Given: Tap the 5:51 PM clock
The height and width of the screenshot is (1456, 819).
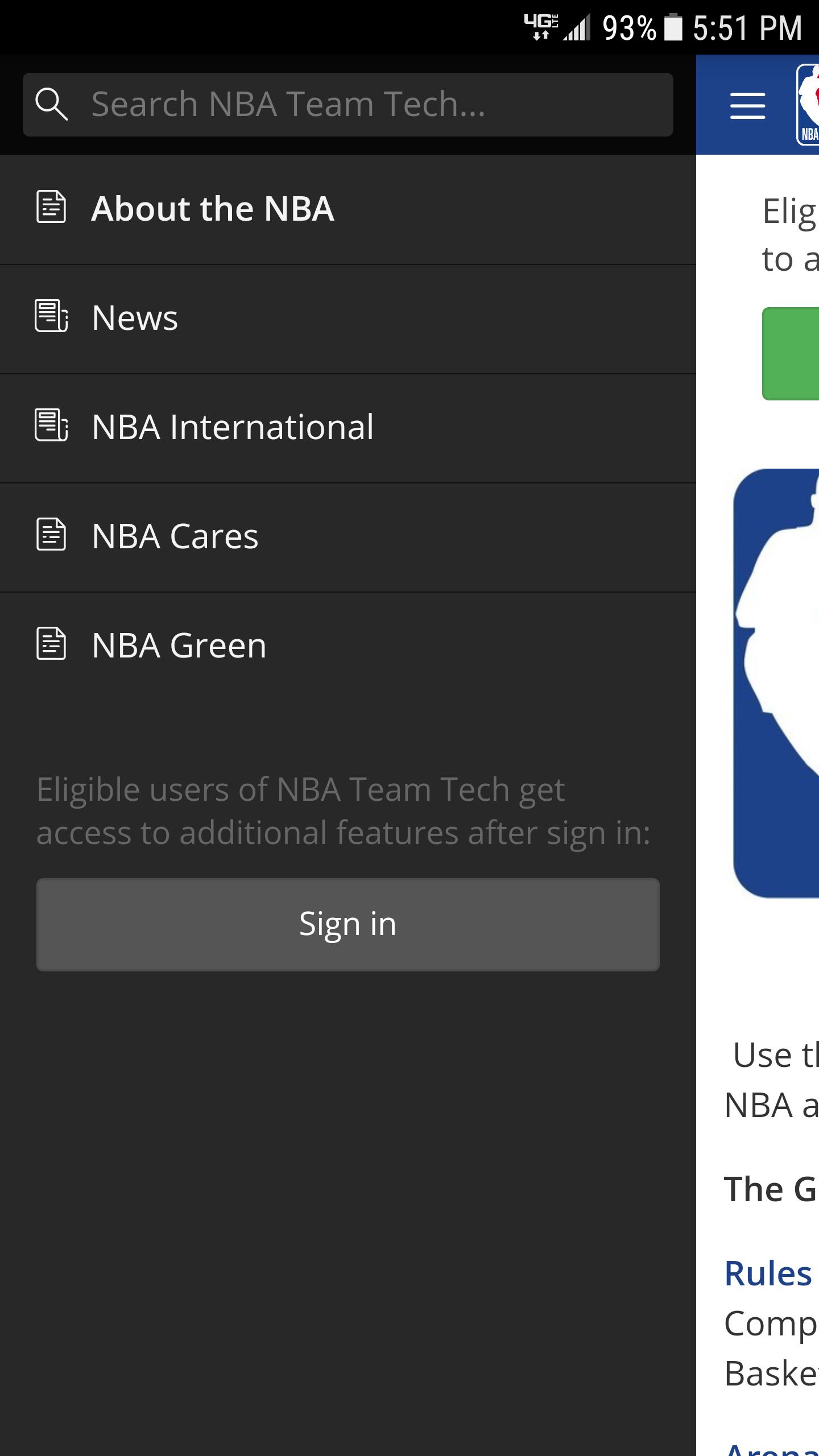Looking at the screenshot, I should [x=747, y=28].
